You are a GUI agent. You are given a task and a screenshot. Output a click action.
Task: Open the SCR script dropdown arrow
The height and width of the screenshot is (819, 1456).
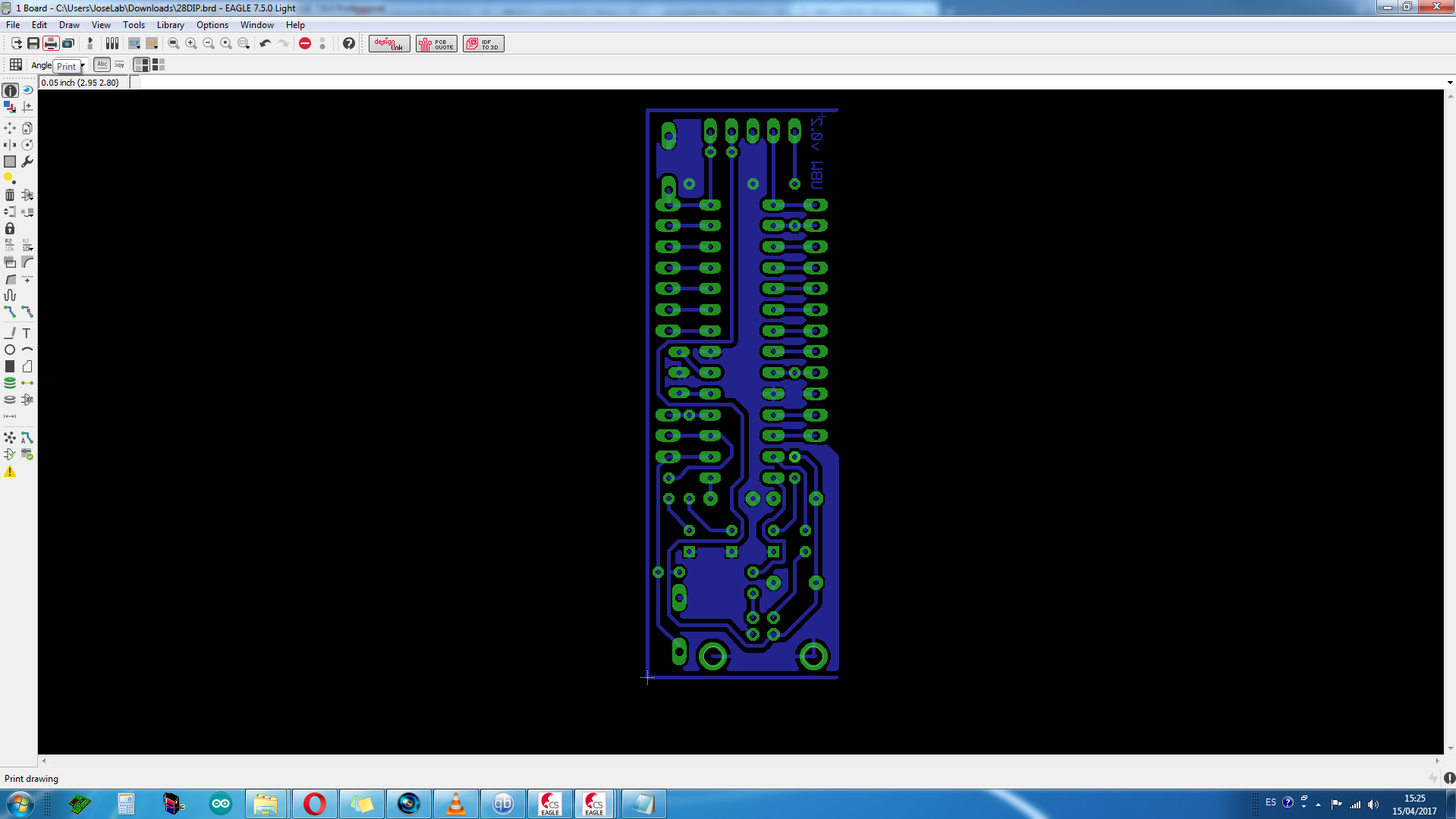(x=138, y=47)
